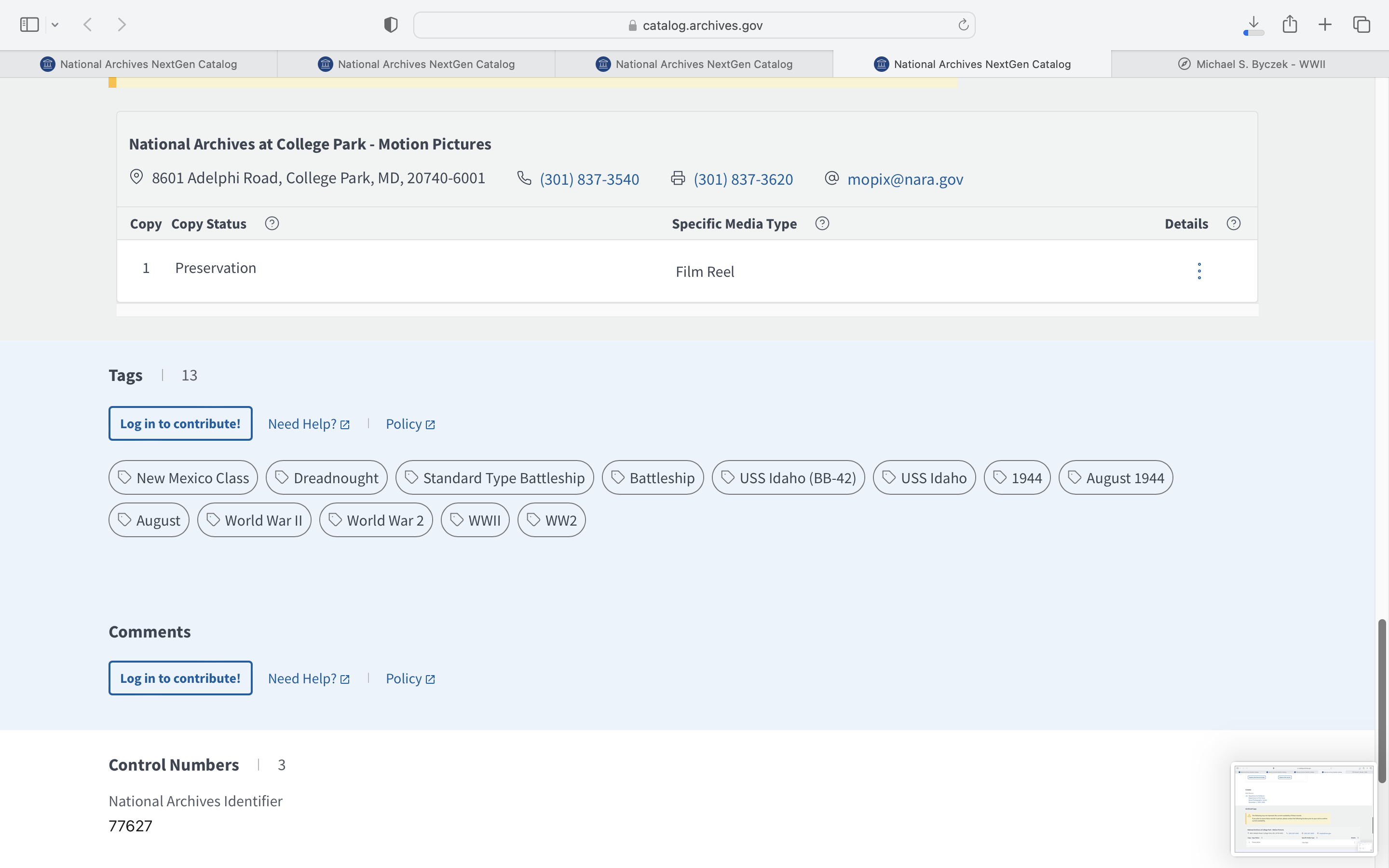Click Specific Media Type help icon
The image size is (1389, 868).
(x=822, y=223)
